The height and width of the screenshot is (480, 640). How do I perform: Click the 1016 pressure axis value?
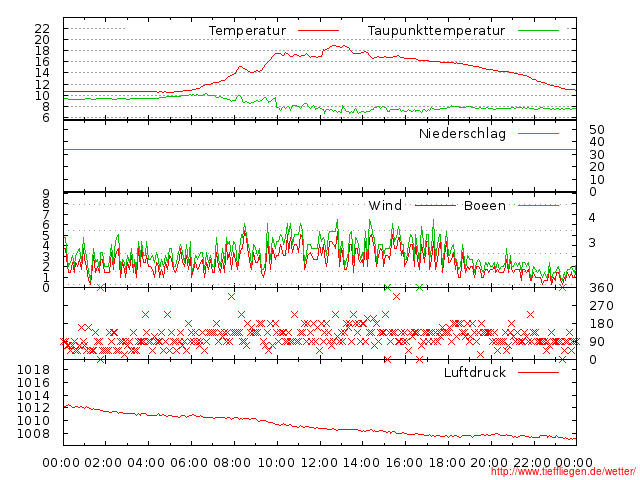(x=33, y=382)
